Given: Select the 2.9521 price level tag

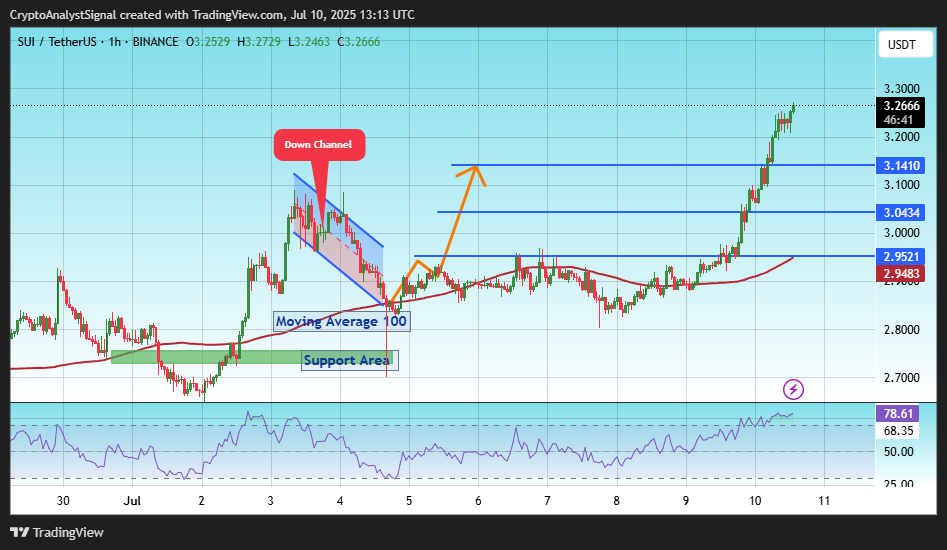Looking at the screenshot, I should tap(900, 257).
